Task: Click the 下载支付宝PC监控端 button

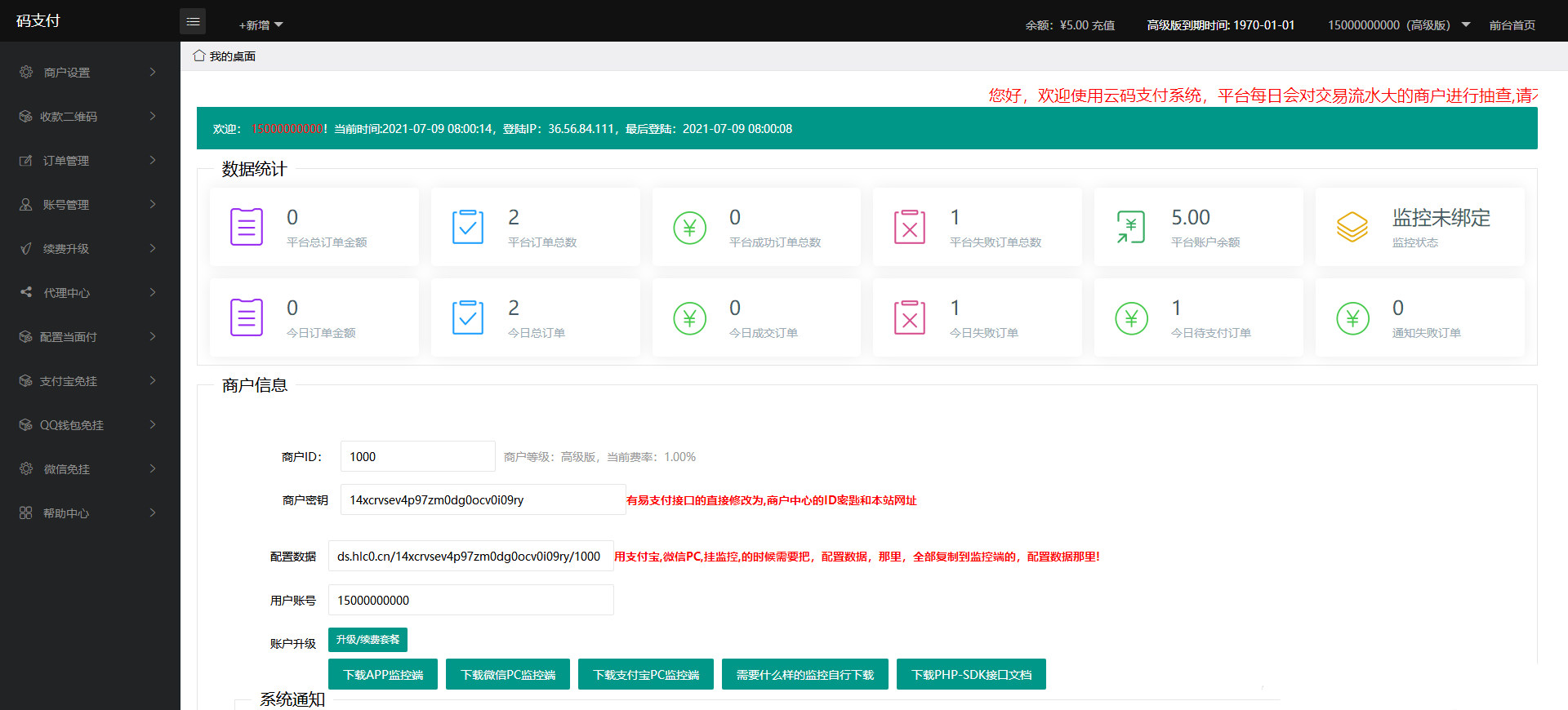Action: [646, 674]
